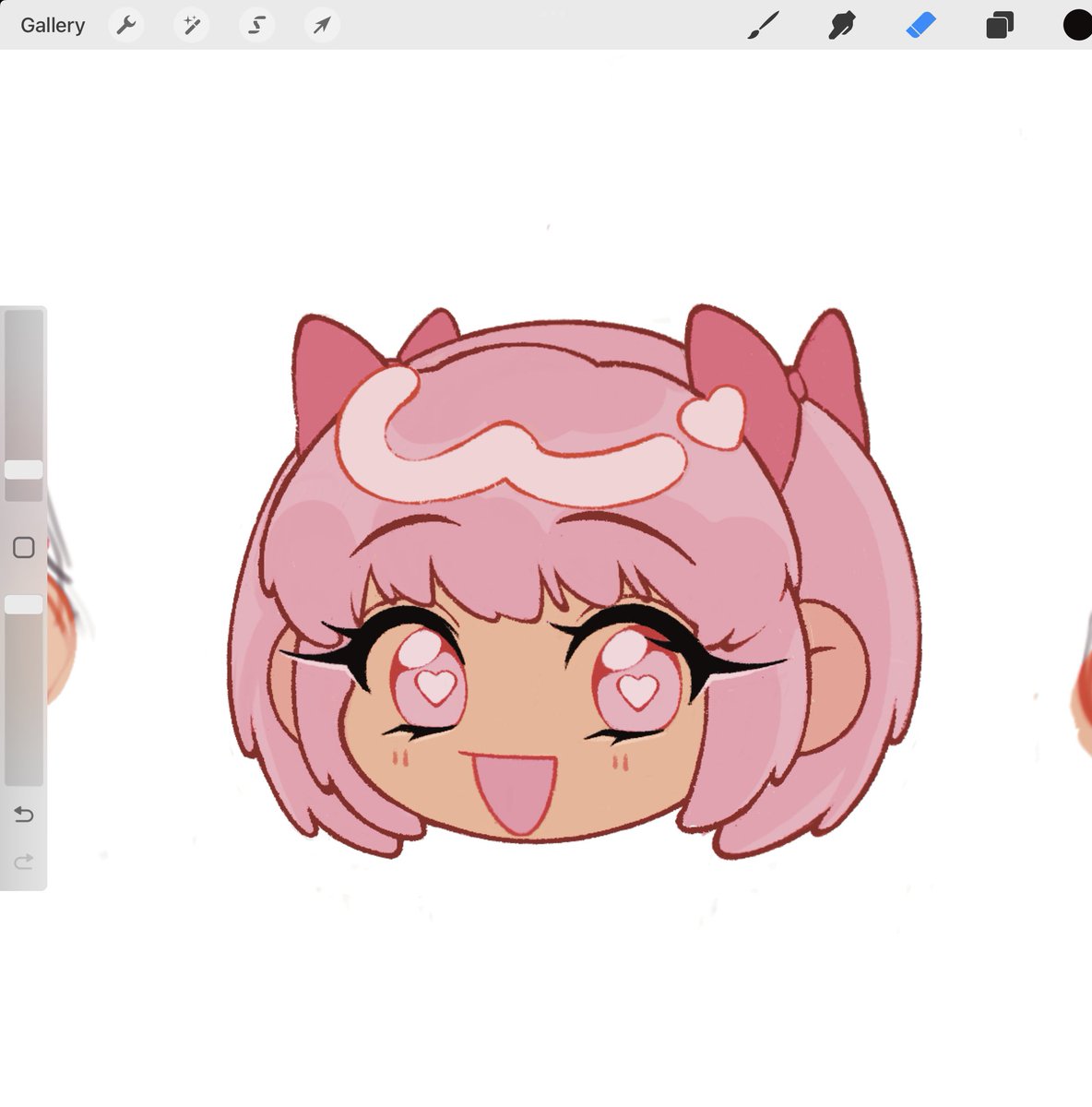Redo with the greyed arrow
The width and height of the screenshot is (1092, 1107).
click(x=24, y=862)
